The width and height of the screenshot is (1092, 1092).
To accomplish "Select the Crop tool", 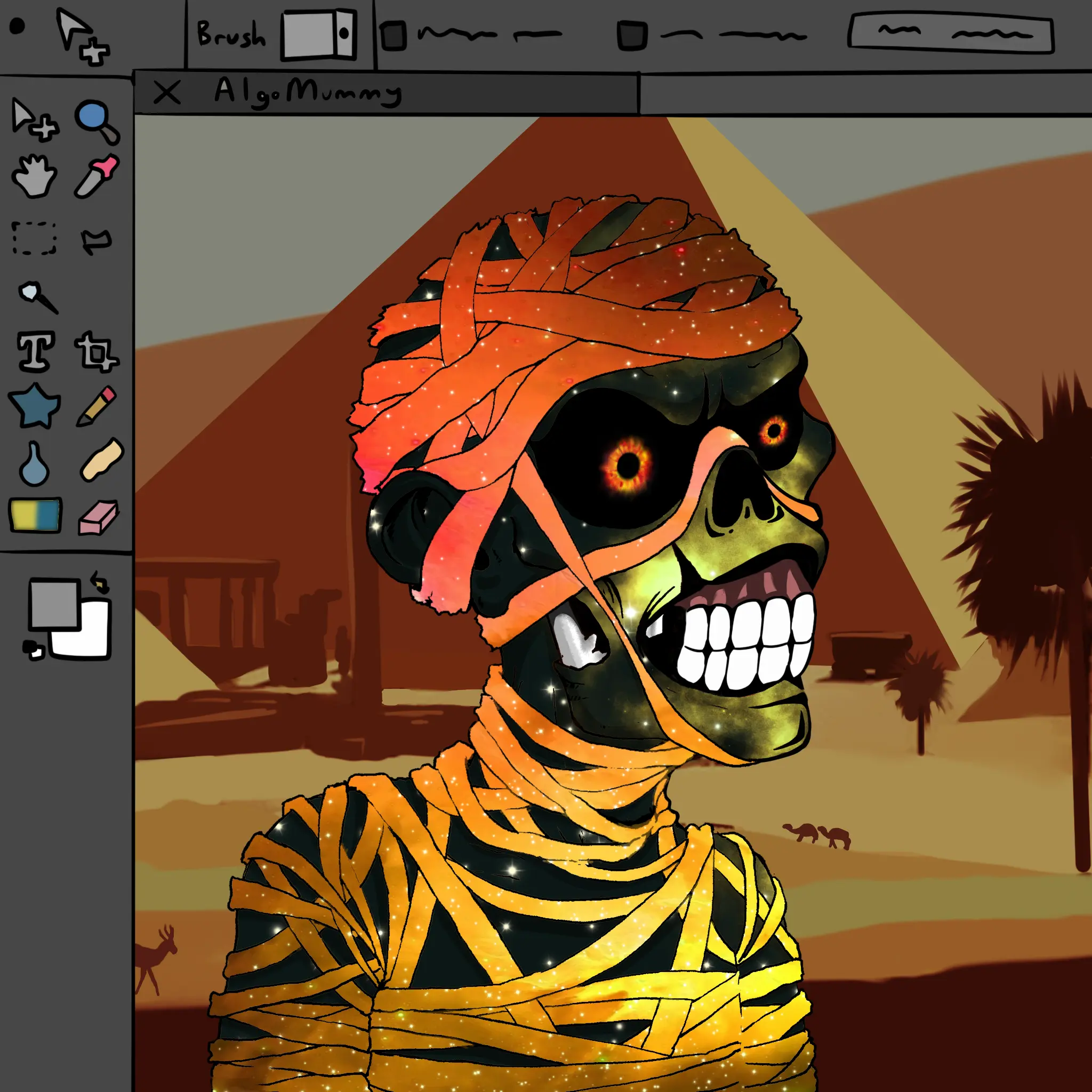I will [96, 351].
